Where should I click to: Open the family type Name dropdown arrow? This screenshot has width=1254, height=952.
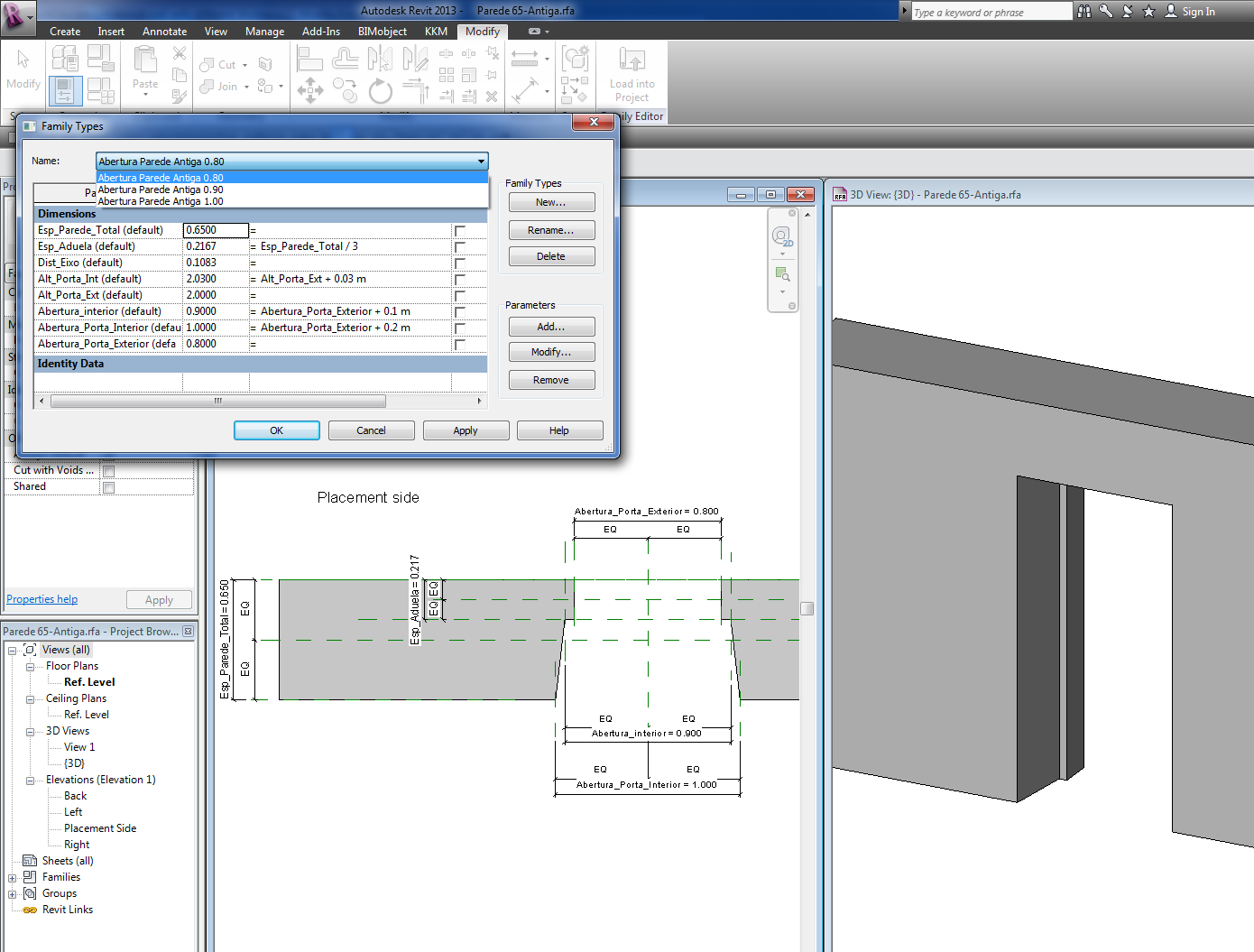click(481, 162)
